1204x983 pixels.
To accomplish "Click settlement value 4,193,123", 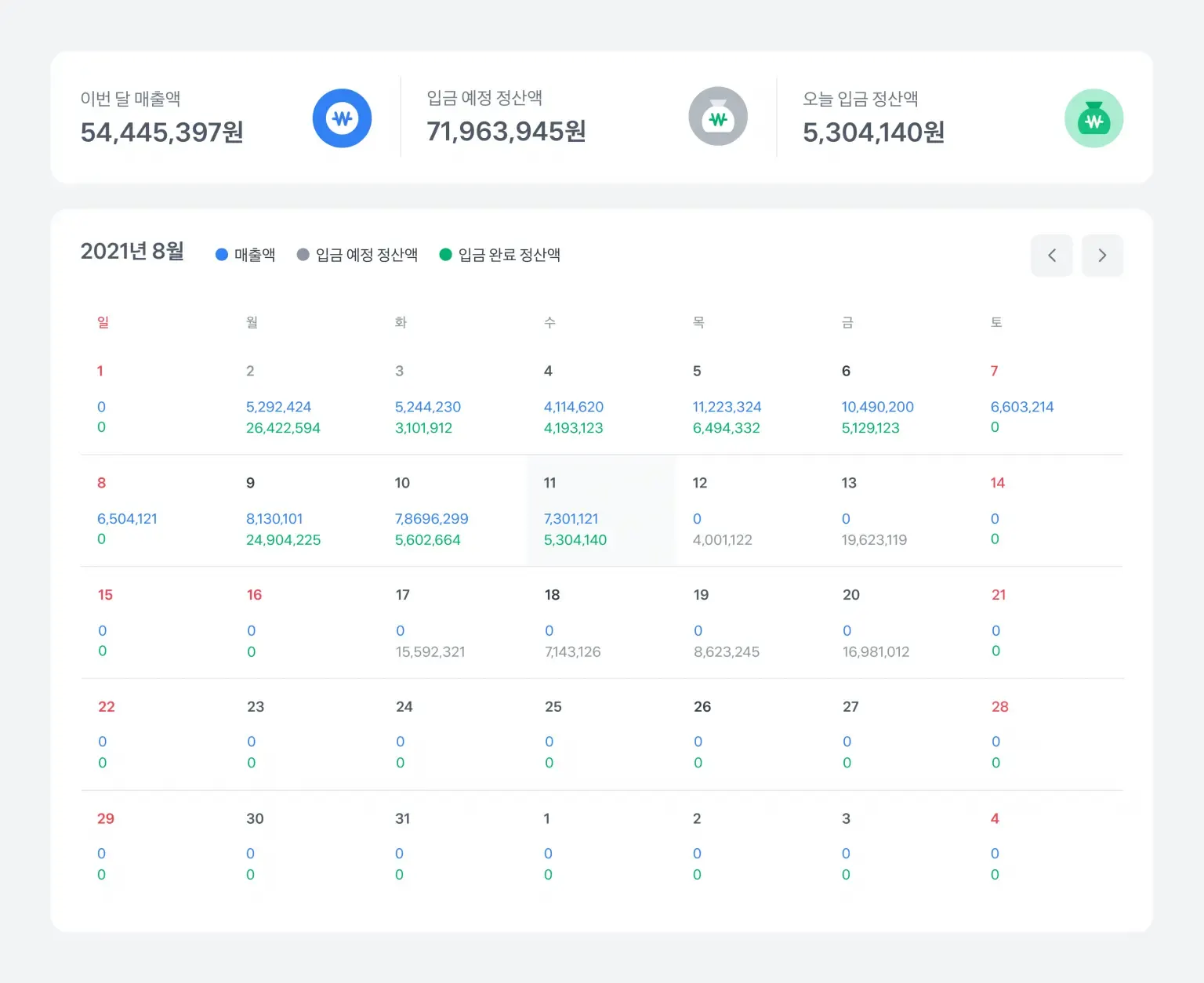I will pos(573,428).
